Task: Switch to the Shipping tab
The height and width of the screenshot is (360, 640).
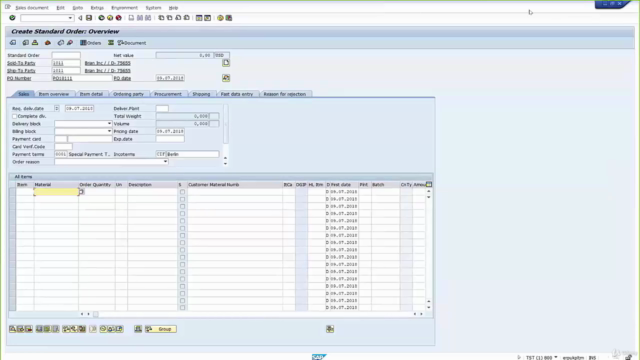Action: point(201,94)
